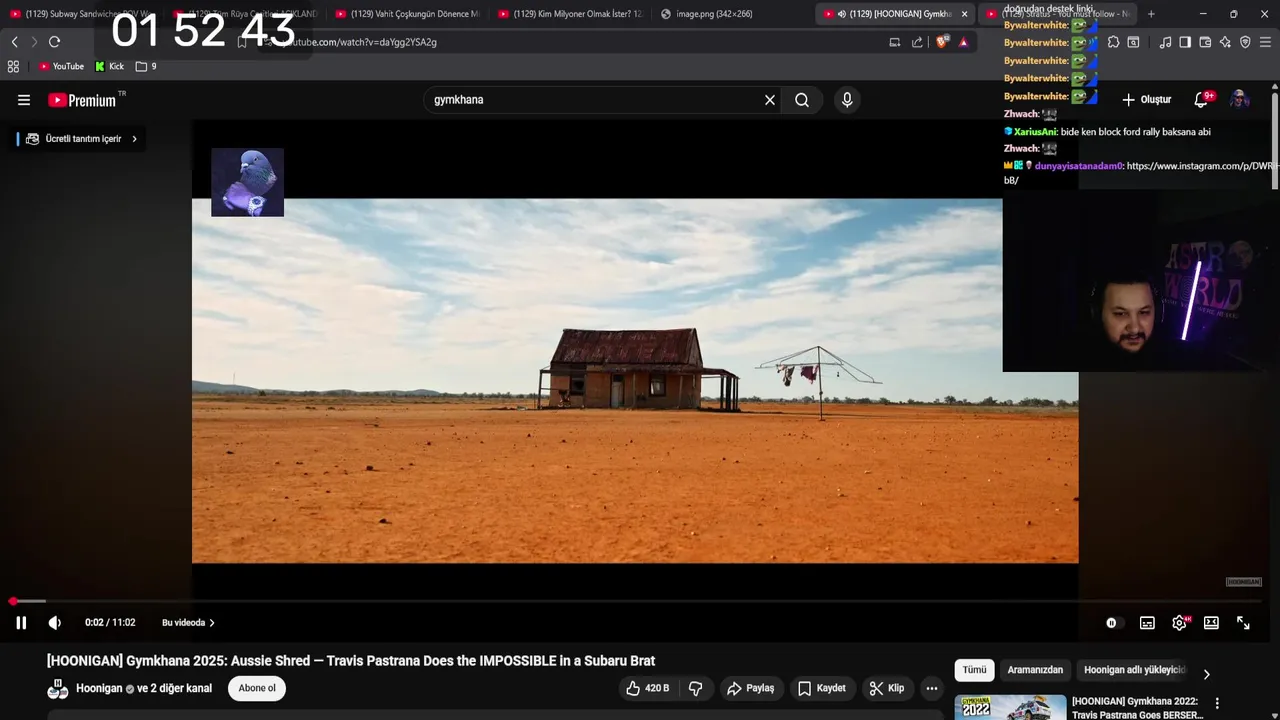Open the Gymkhana 2022 suggested video title
Viewport: 1280px width, 720px height.
pyautogui.click(x=1137, y=708)
